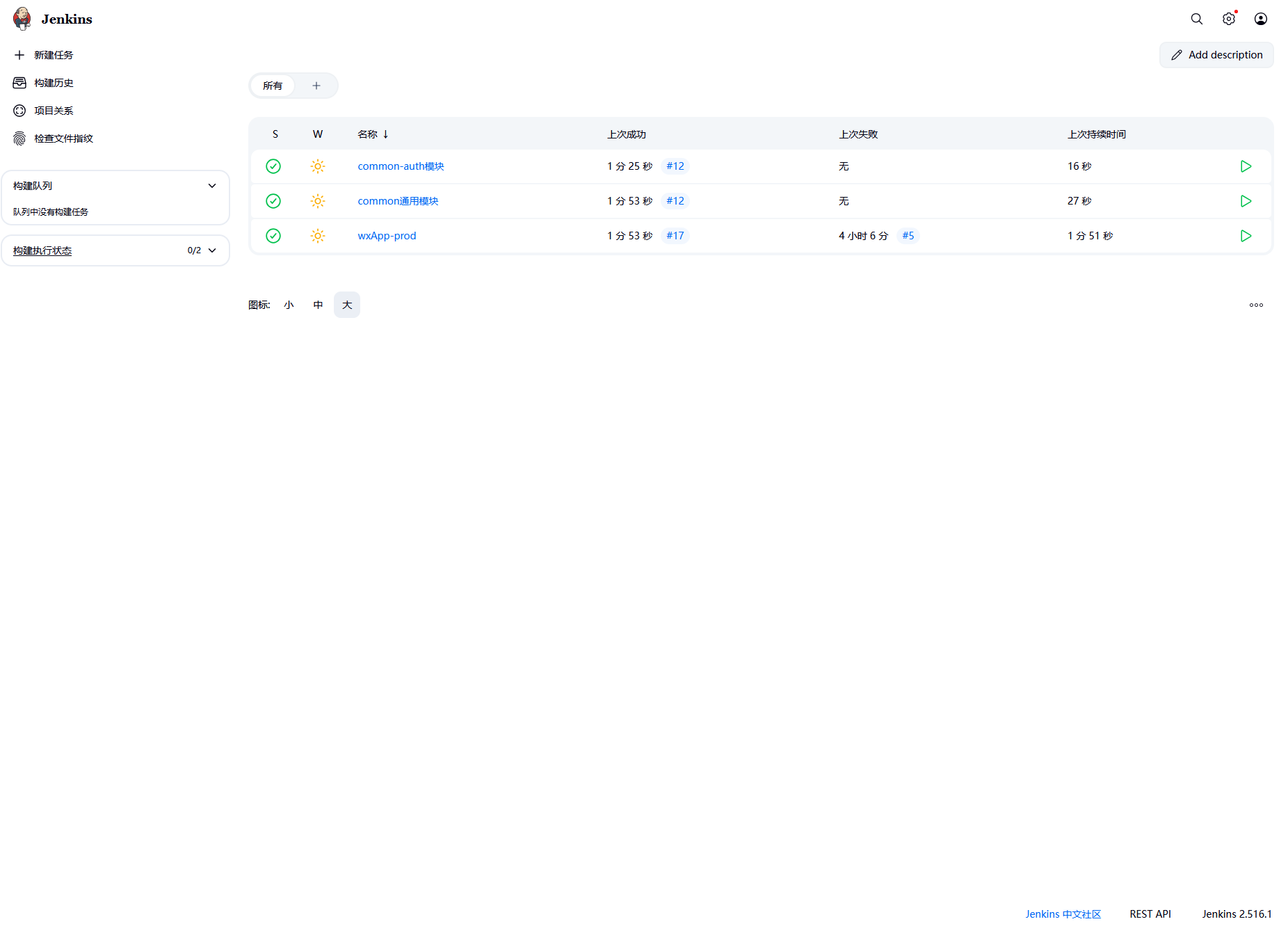1288x933 pixels.
Task: Click the 16 秒 duration cell
Action: coord(1079,166)
